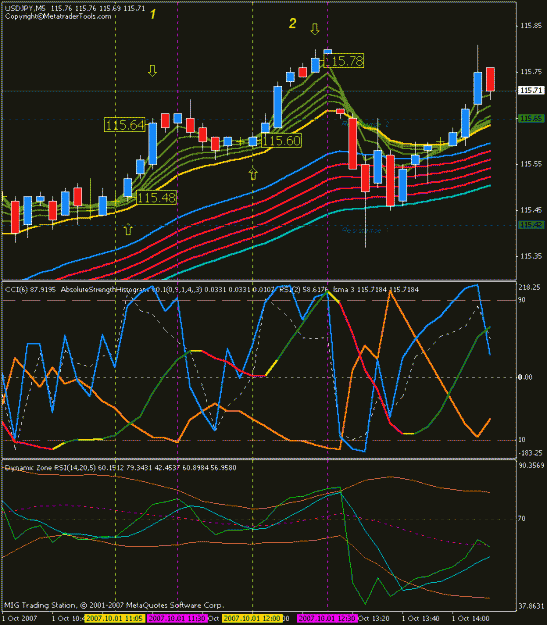Click the 70 level on RSI scale
Screen dimensions: 547x625
point(521,519)
